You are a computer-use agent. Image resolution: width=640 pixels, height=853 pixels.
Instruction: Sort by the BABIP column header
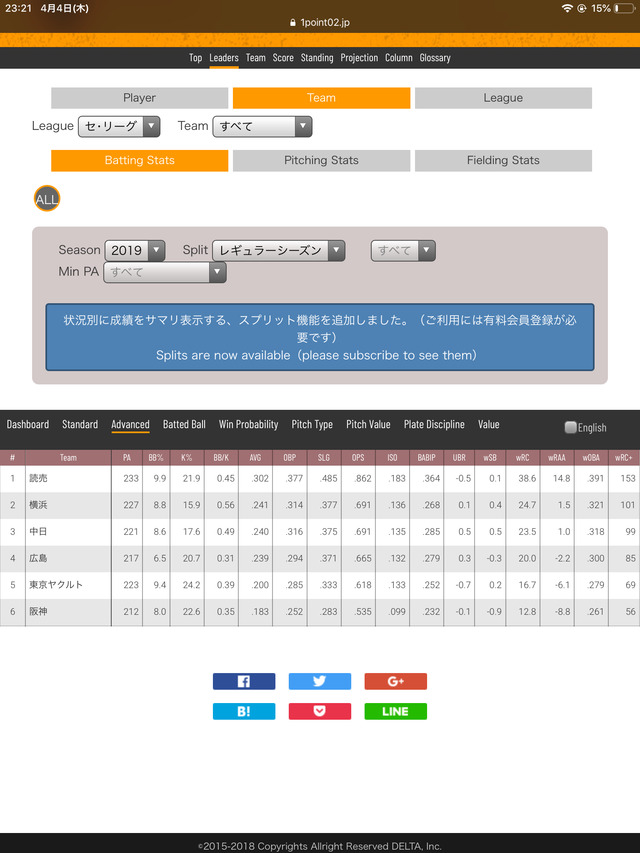click(x=426, y=458)
